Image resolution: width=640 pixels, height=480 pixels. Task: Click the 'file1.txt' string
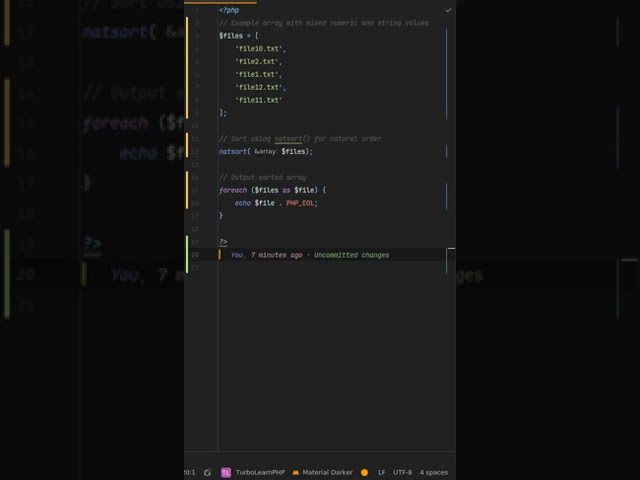click(258, 74)
